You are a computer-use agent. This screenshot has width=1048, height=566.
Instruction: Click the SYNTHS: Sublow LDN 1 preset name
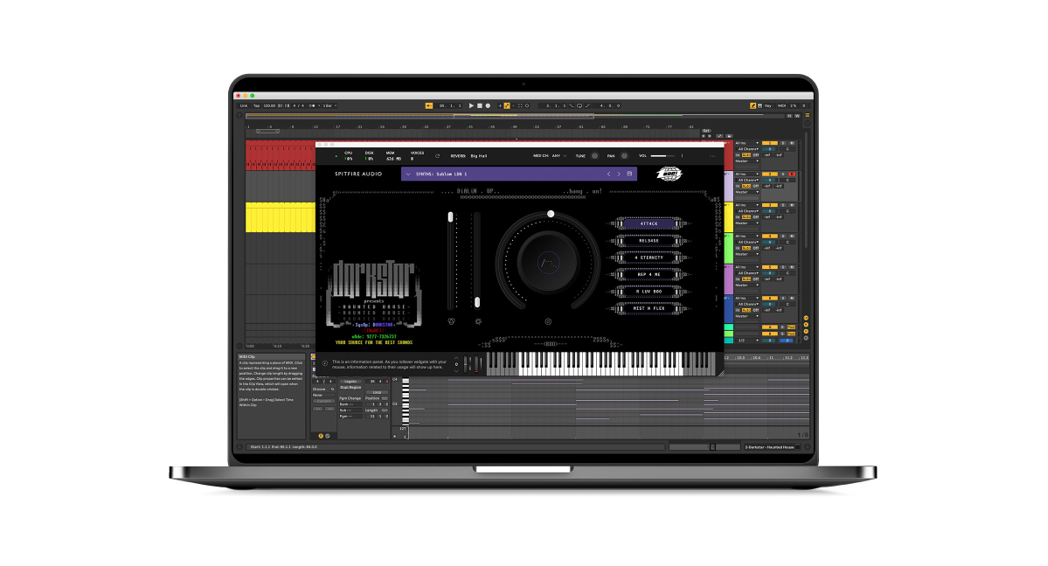pos(442,174)
